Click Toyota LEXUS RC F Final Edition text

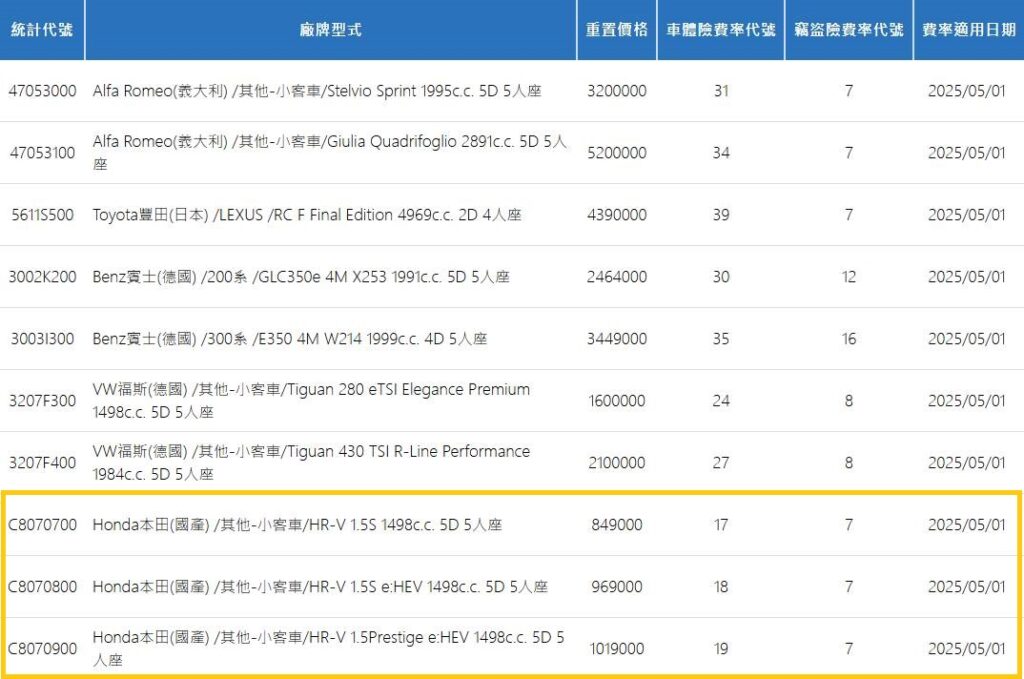click(x=307, y=215)
